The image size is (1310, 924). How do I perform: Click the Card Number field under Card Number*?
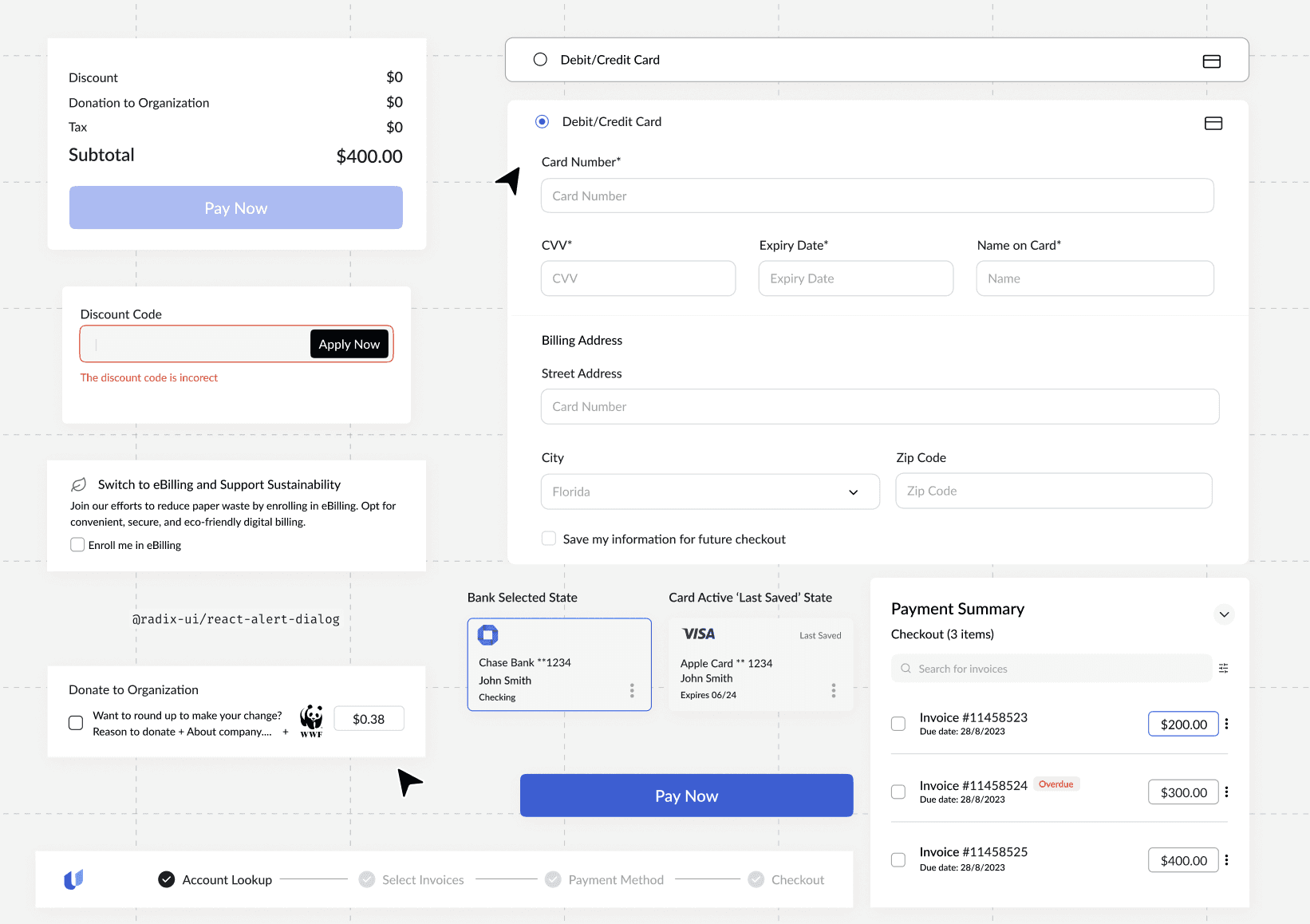pos(878,195)
